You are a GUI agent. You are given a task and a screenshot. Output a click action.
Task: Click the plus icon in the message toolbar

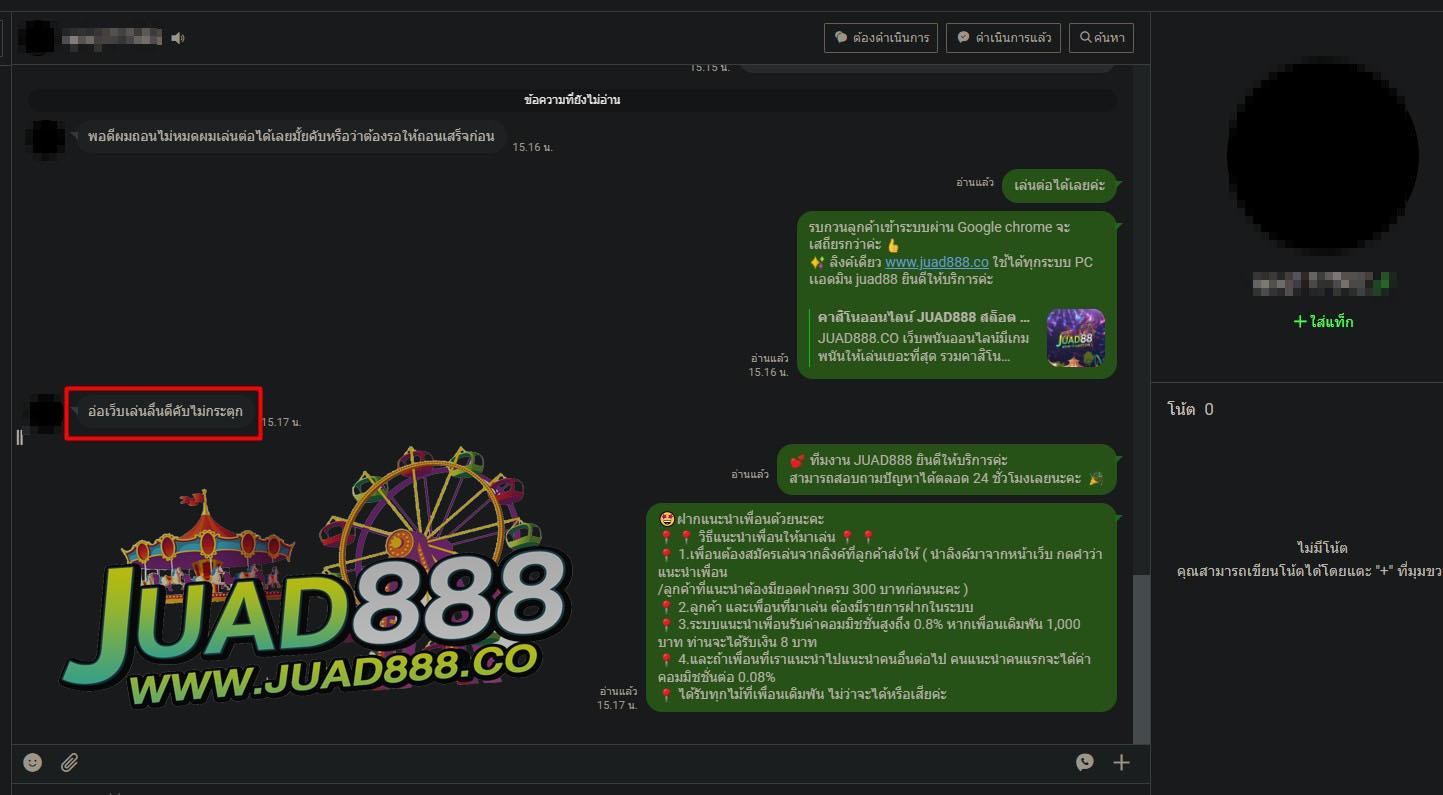tap(1121, 762)
